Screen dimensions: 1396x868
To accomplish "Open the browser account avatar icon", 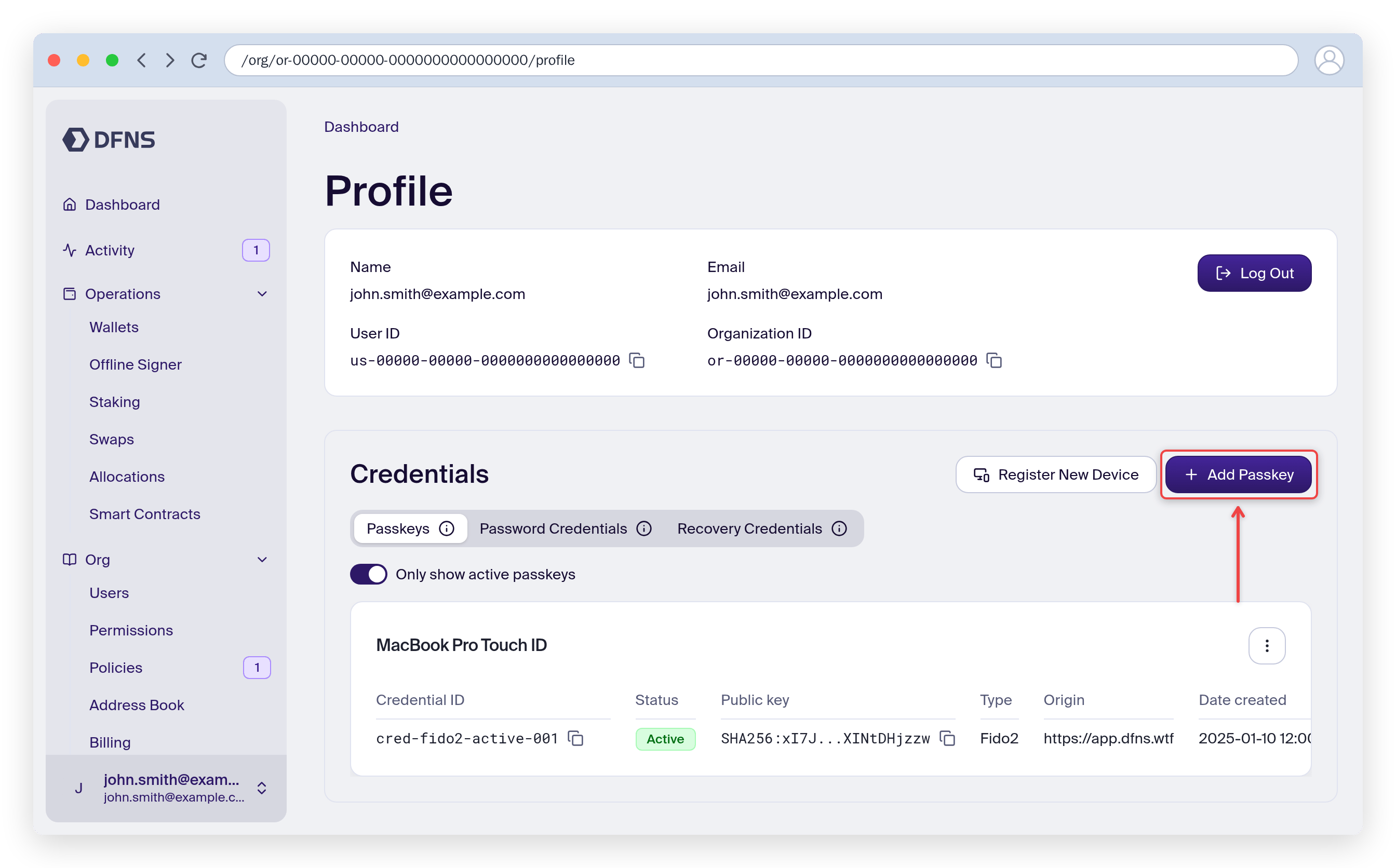I will 1328,60.
